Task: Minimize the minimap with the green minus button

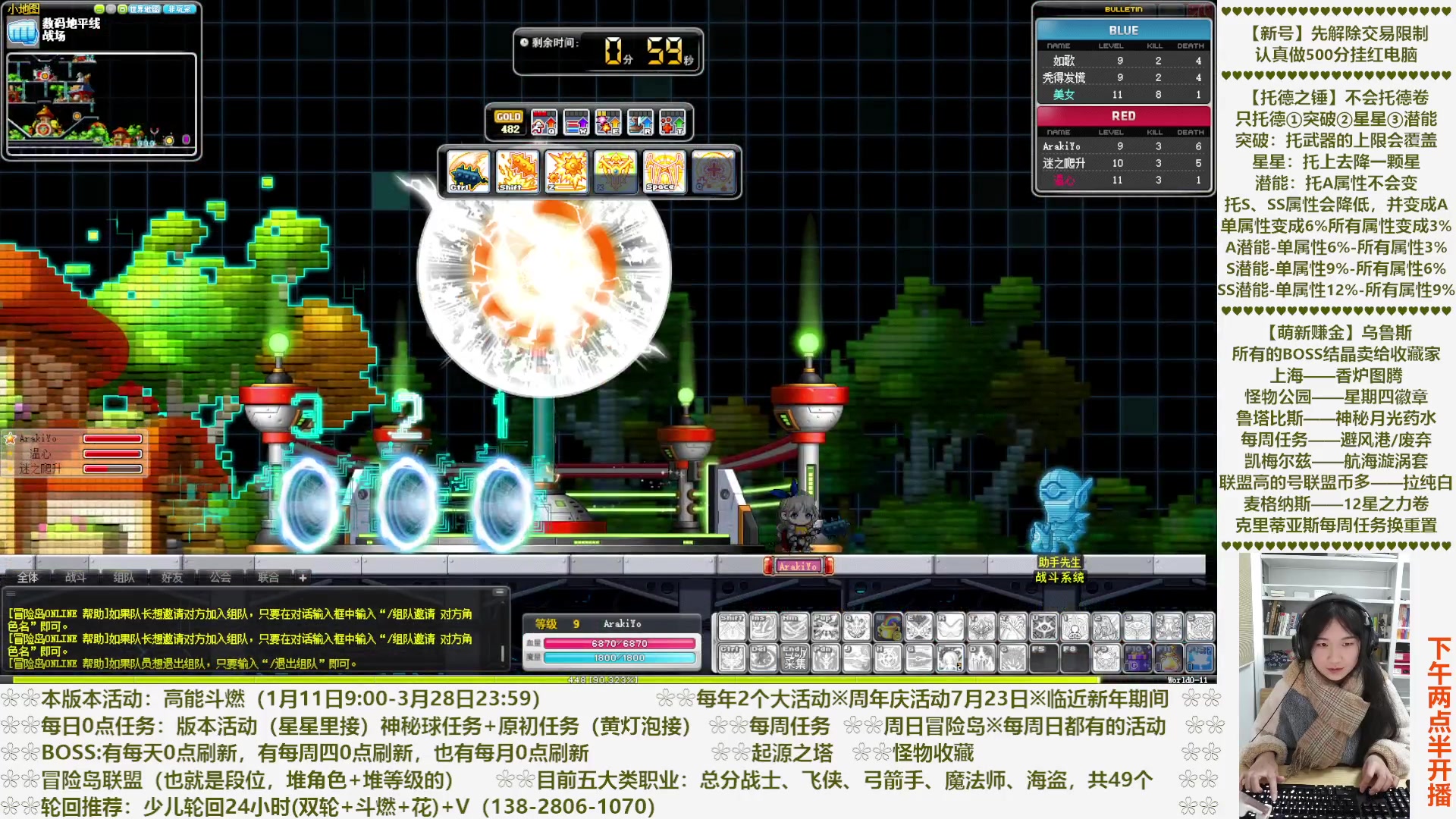Action: click(99, 9)
